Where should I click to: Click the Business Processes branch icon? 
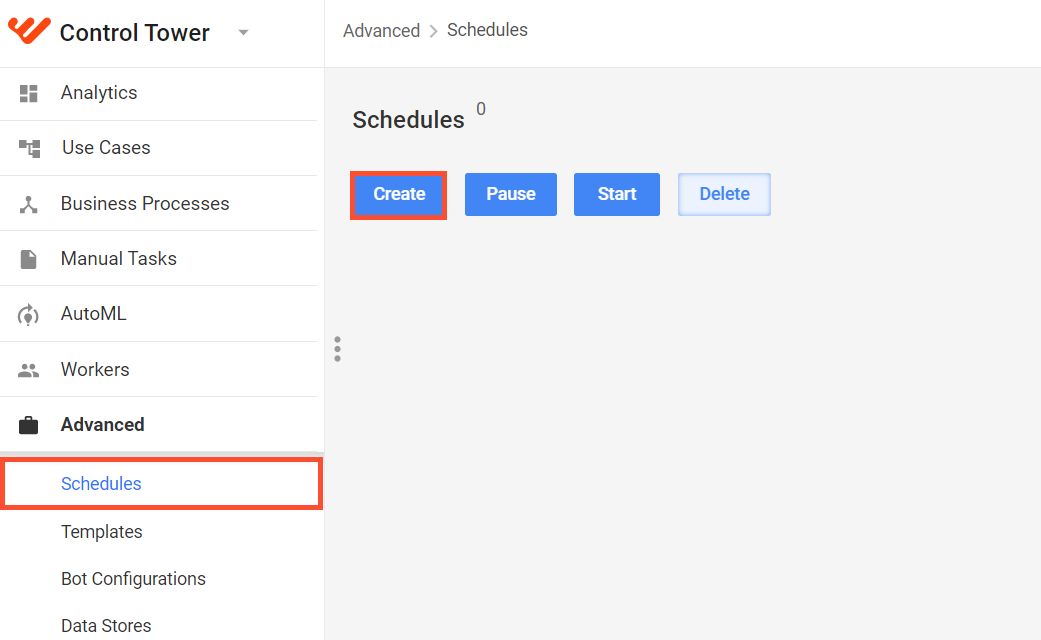29,204
